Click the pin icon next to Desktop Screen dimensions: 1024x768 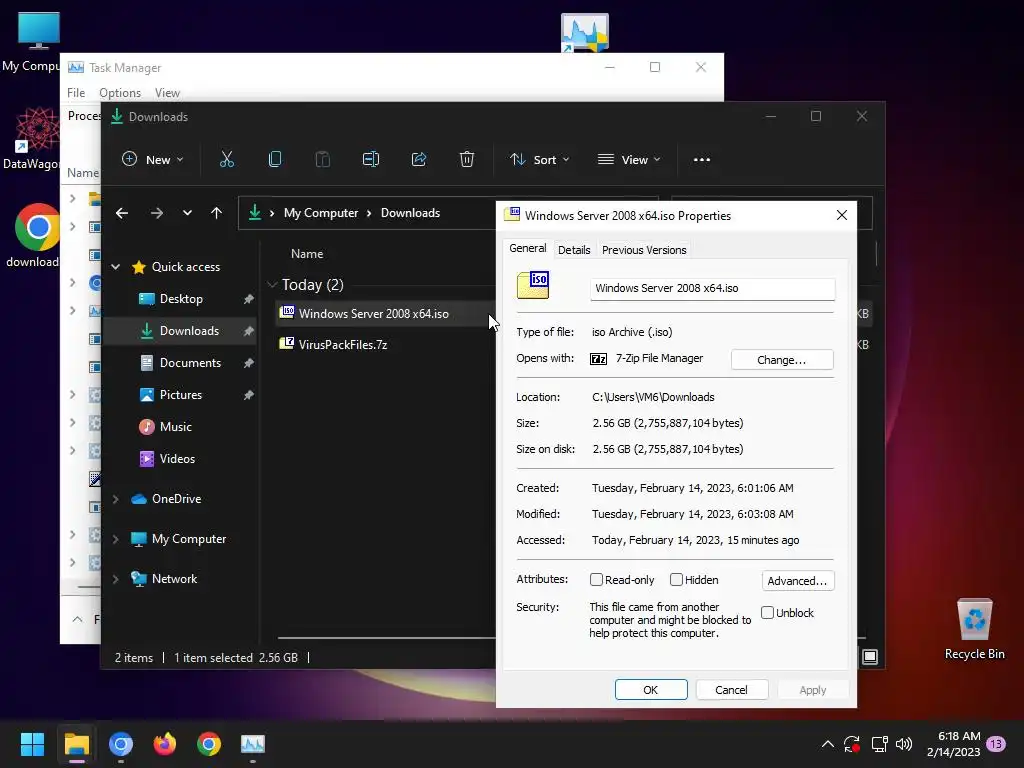[249, 299]
